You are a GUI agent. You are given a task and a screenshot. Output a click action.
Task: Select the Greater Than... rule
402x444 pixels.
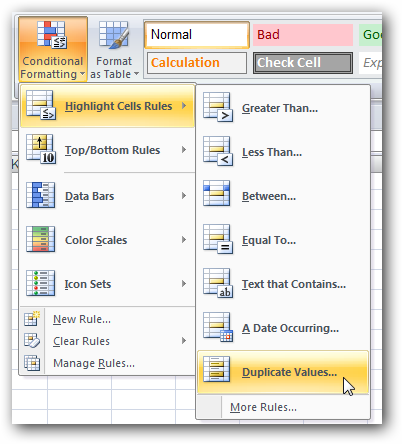click(x=283, y=108)
